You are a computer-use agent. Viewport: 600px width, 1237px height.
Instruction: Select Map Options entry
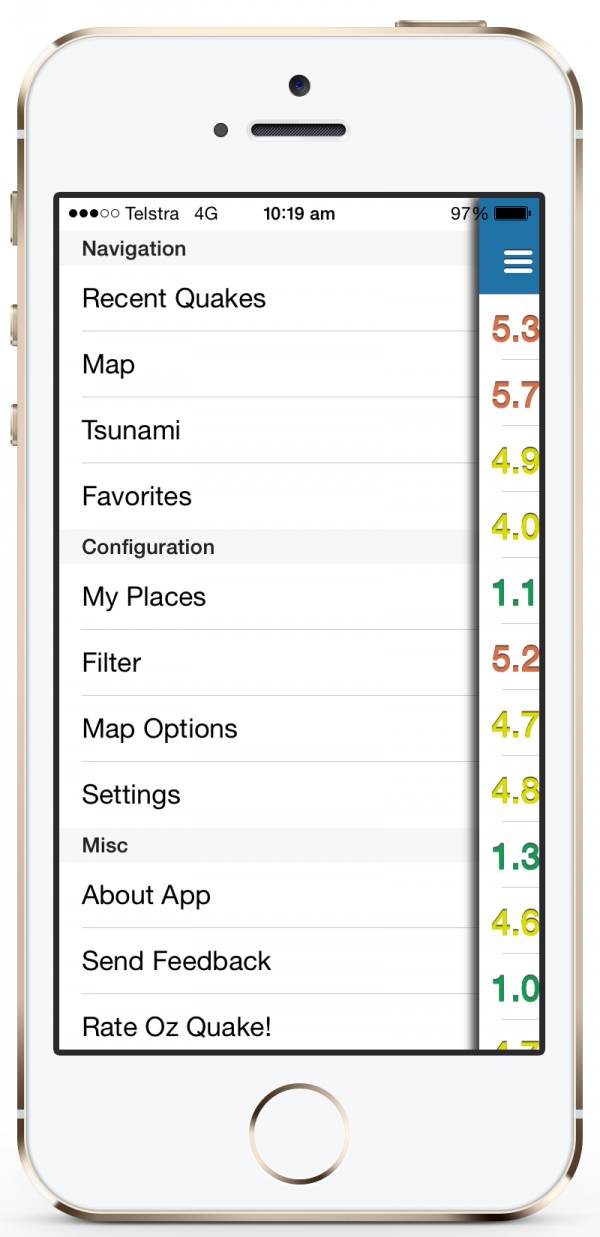pyautogui.click(x=268, y=729)
